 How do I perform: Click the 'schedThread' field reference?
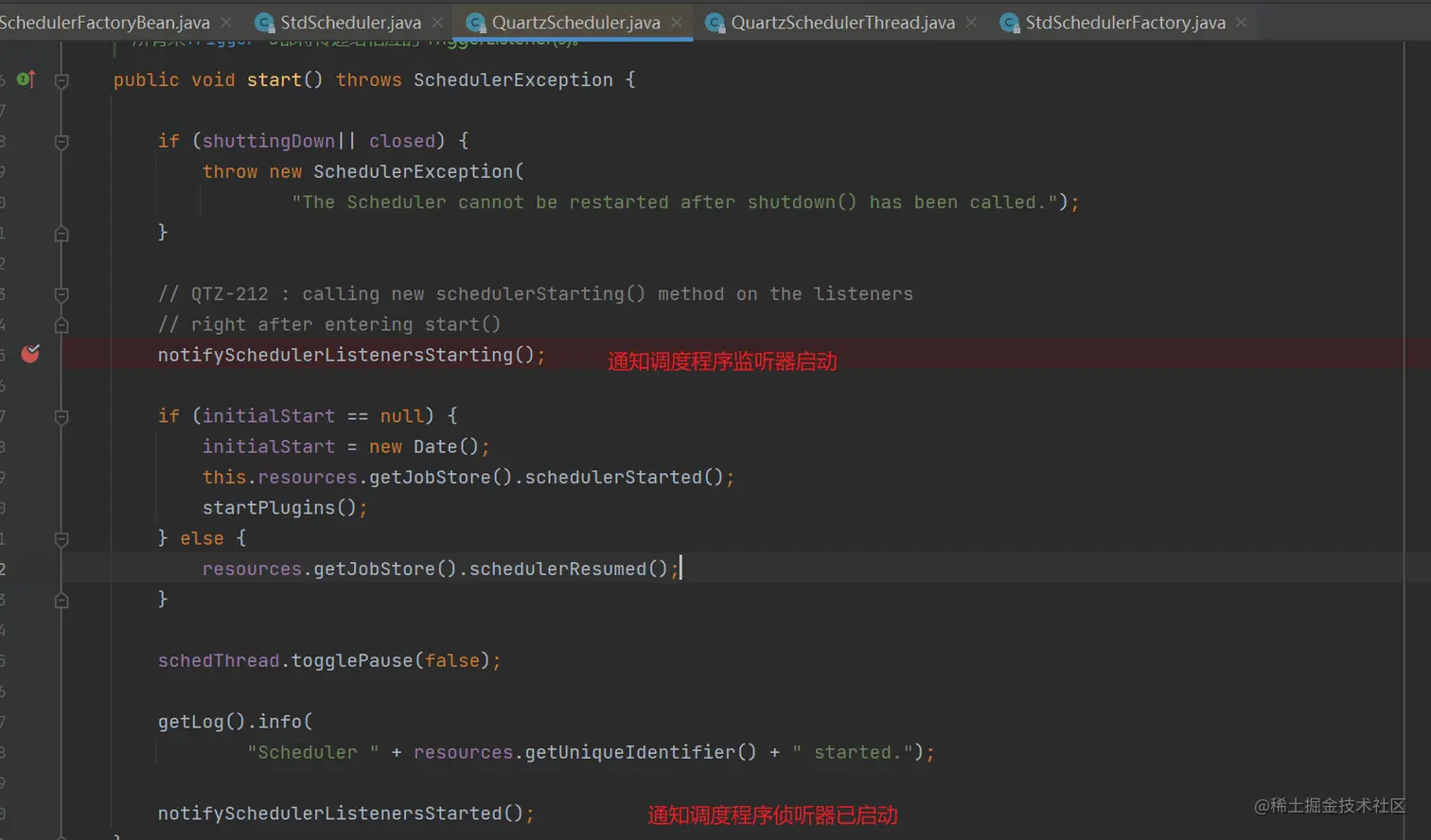pyautogui.click(x=219, y=660)
